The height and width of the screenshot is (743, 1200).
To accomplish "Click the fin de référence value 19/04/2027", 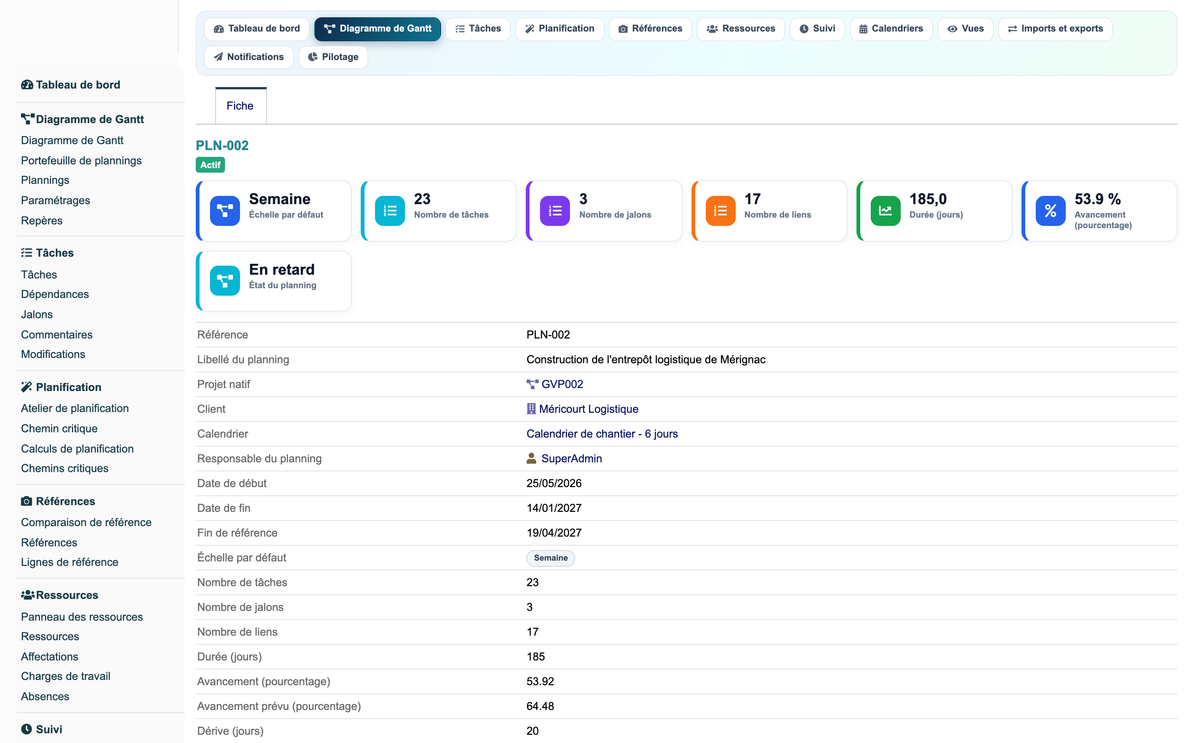I will [554, 533].
